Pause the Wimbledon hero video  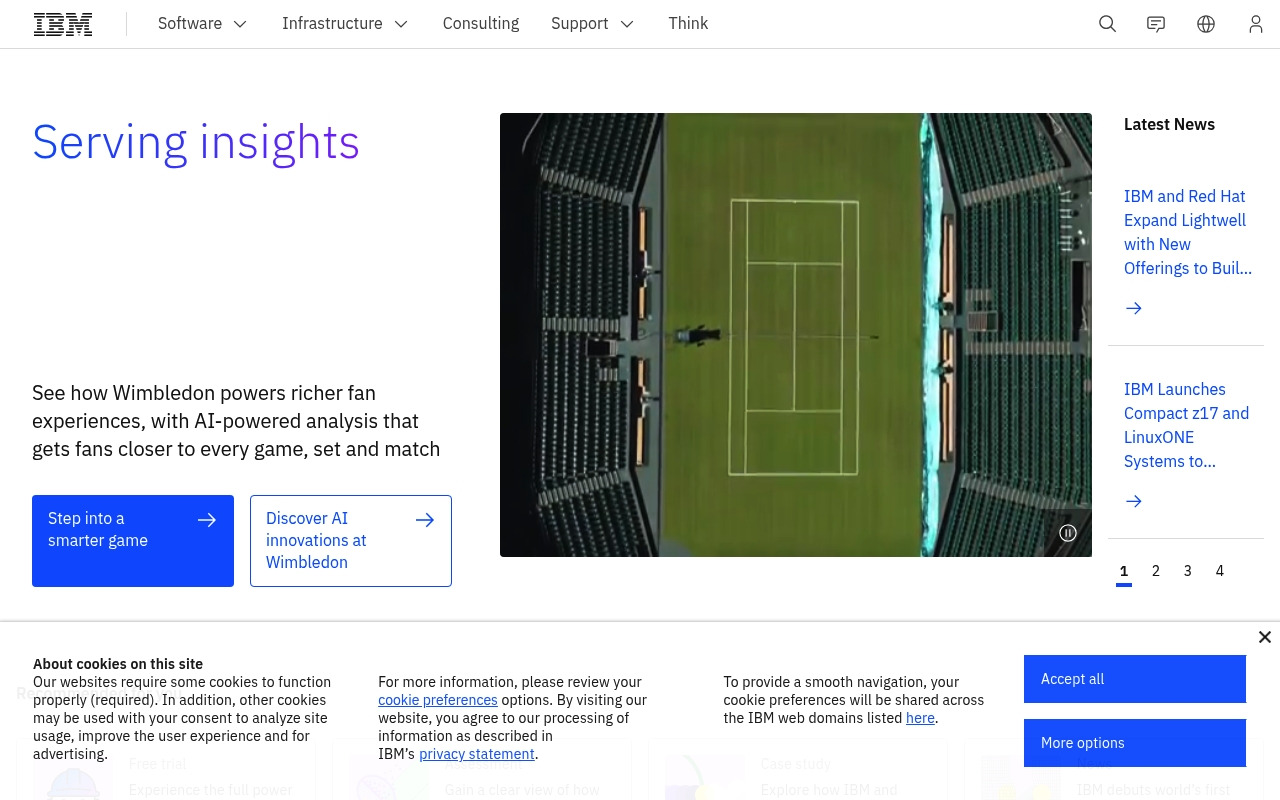pyautogui.click(x=1068, y=533)
